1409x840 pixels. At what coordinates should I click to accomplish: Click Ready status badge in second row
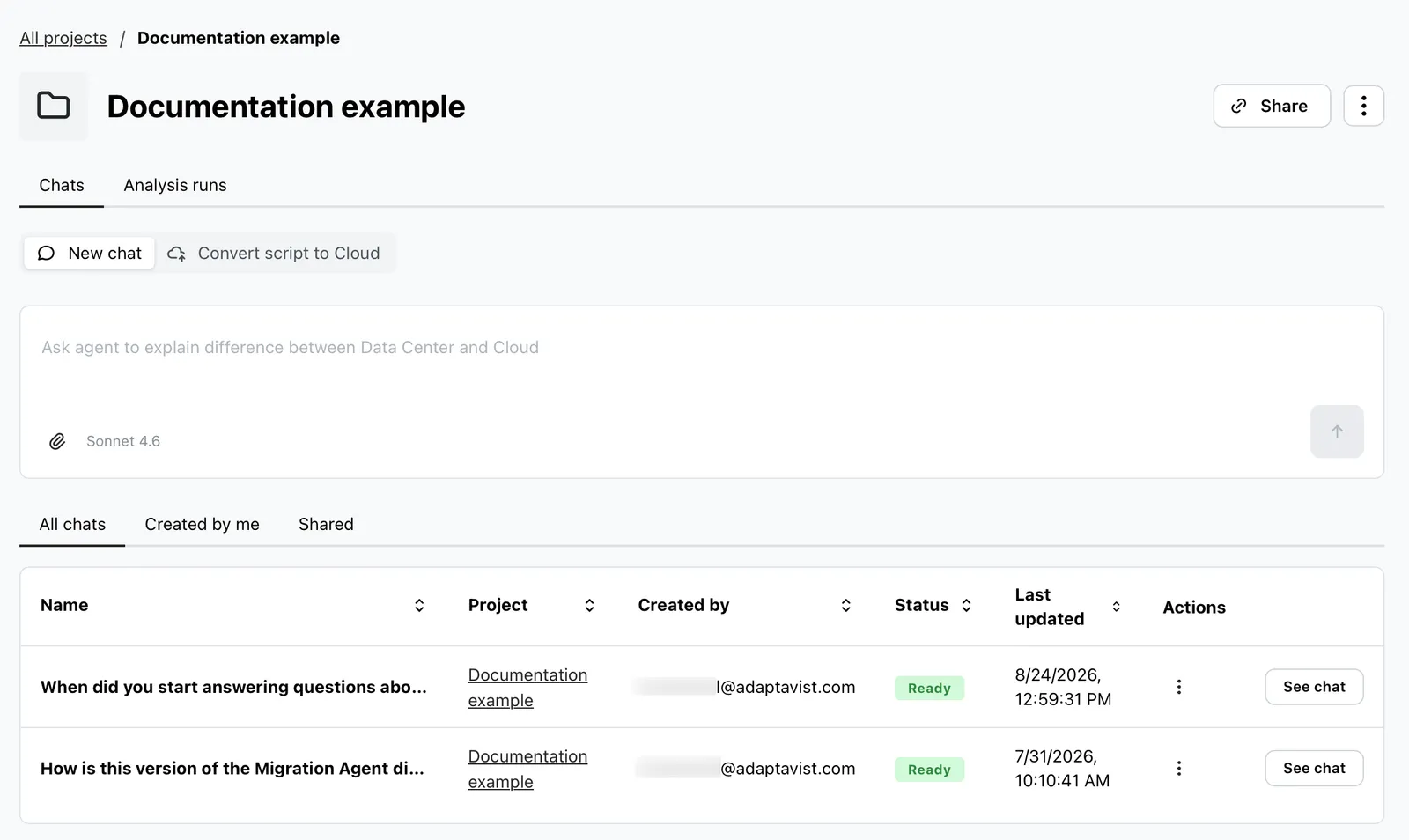[929, 770]
